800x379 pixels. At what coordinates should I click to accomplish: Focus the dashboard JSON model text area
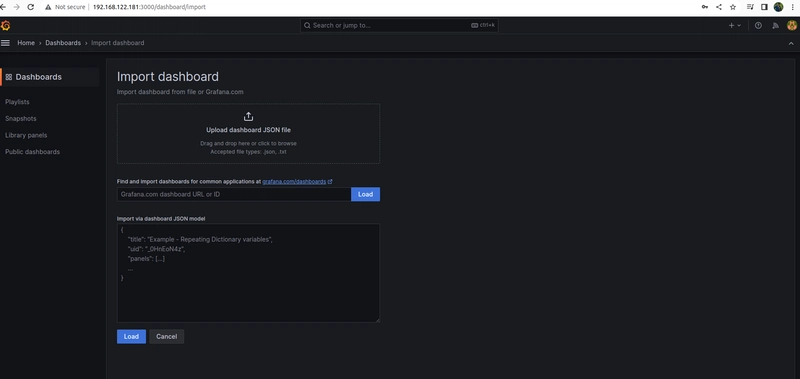pos(248,273)
